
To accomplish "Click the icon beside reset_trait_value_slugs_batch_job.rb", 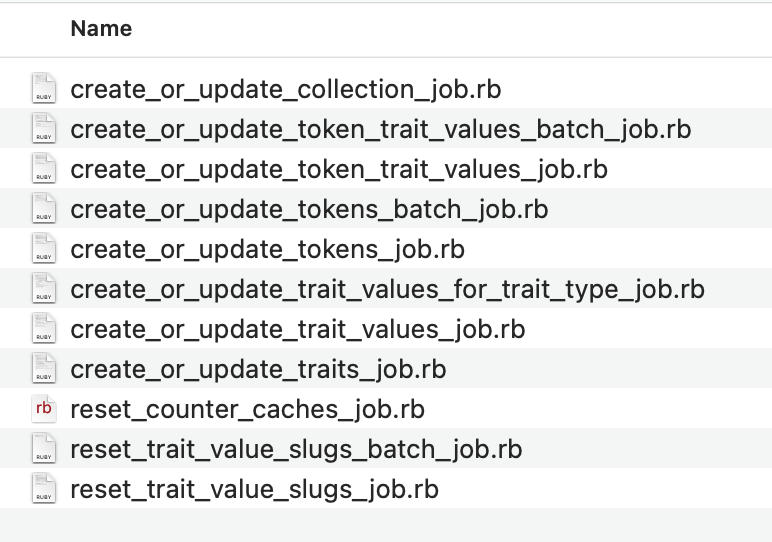I will pyautogui.click(x=43, y=449).
